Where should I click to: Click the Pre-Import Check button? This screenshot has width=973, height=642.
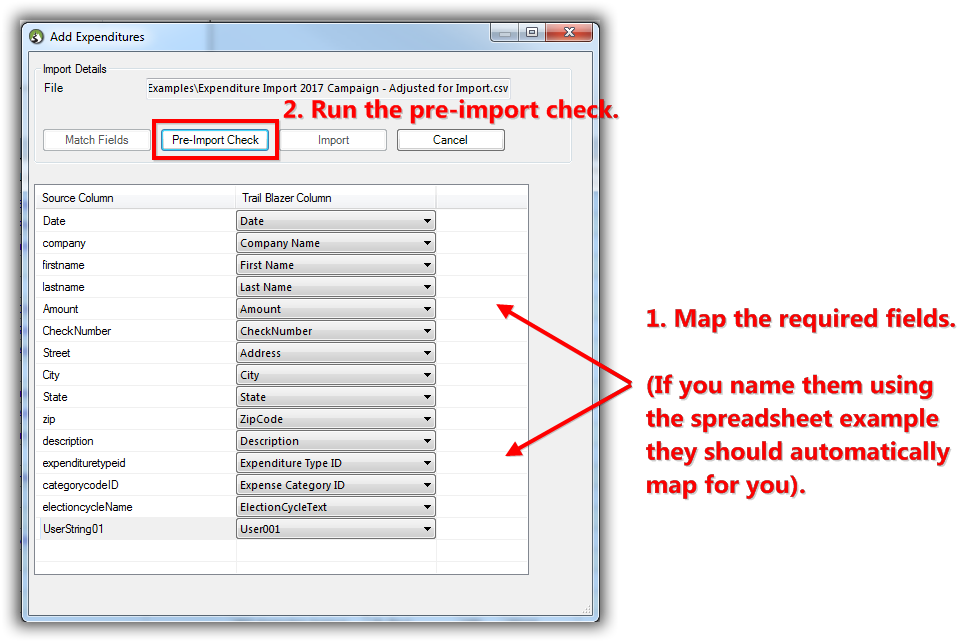click(215, 140)
